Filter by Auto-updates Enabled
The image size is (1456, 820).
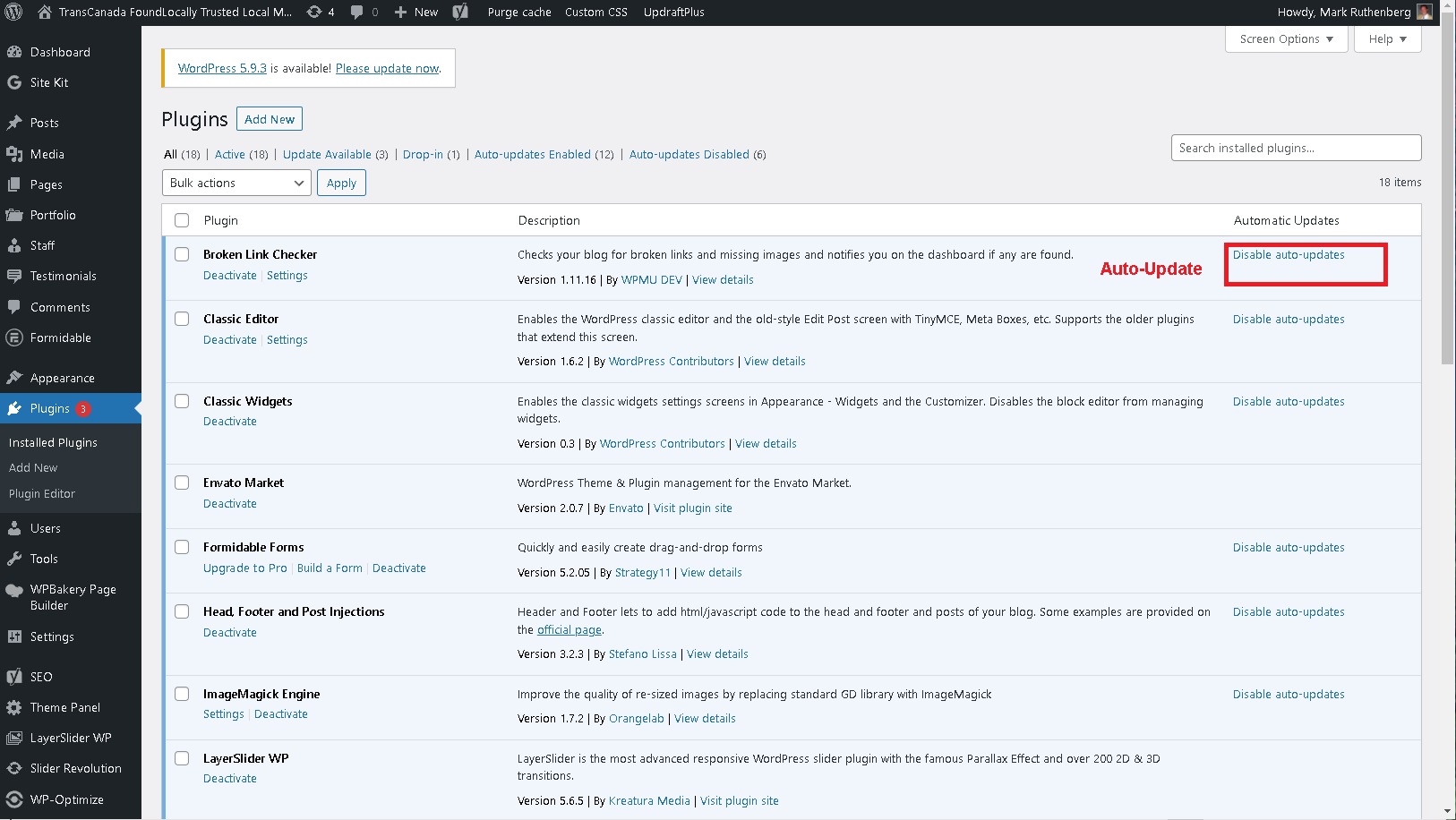(x=533, y=154)
